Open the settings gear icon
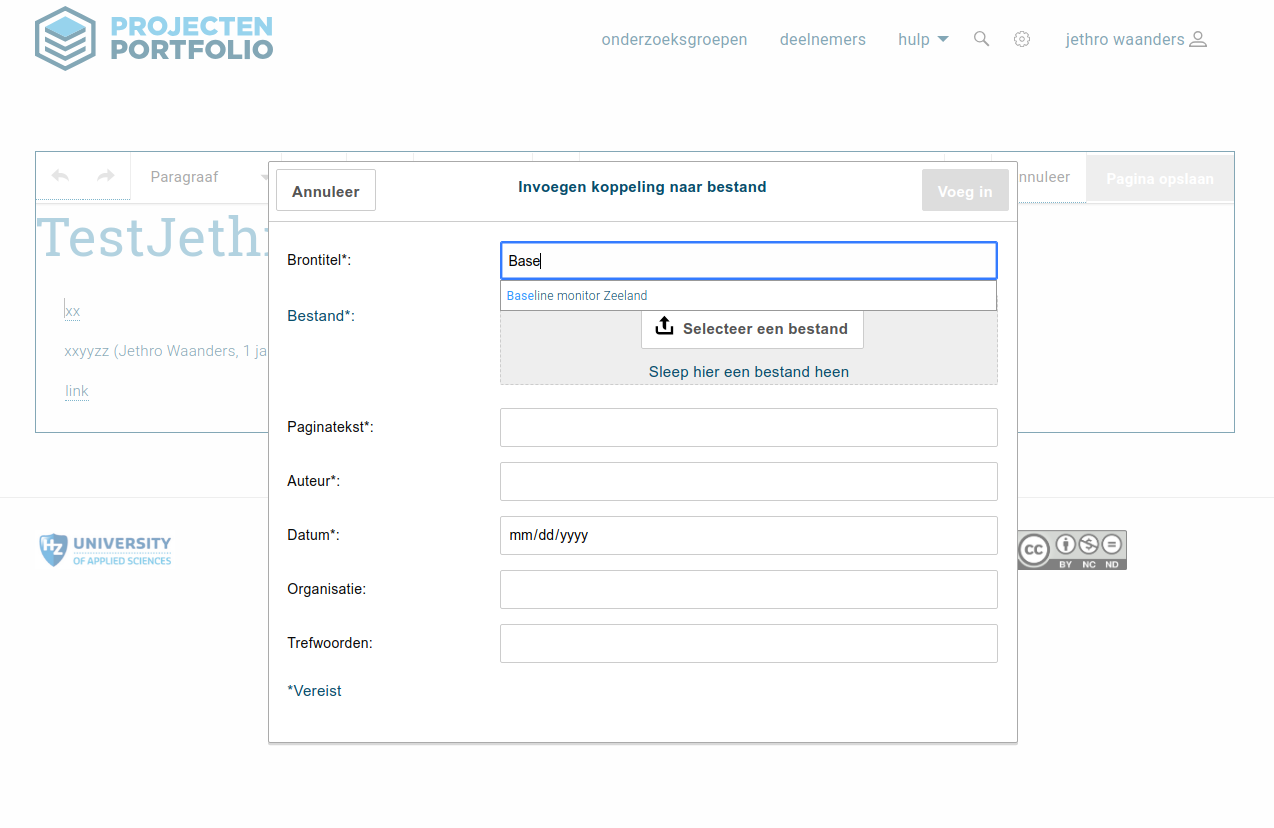This screenshot has width=1274, height=828. point(1021,39)
